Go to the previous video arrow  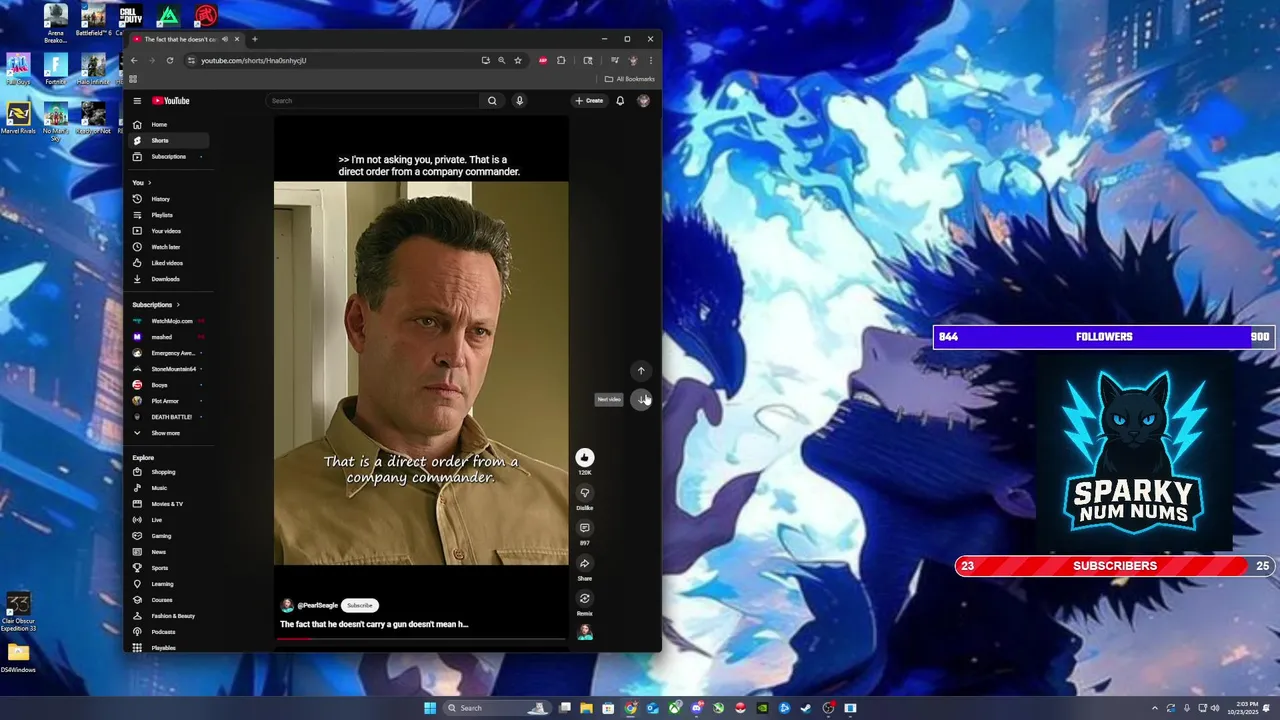tap(641, 371)
